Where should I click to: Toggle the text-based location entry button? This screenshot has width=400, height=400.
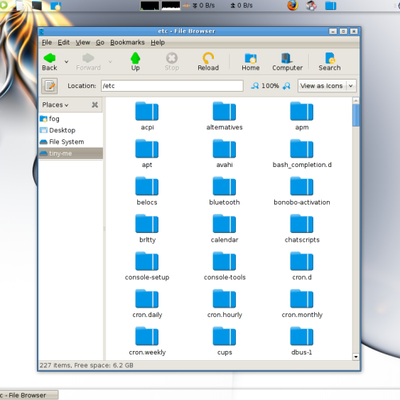(x=50, y=86)
